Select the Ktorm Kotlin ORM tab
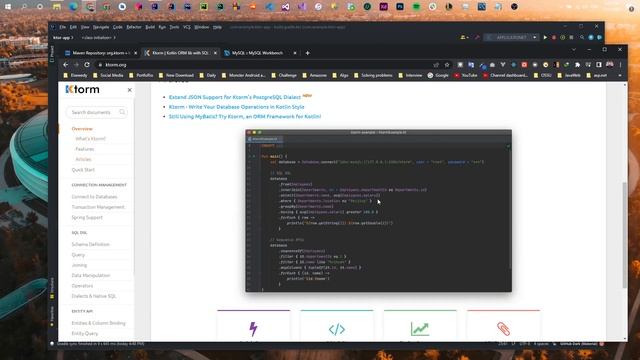Screen dimensions: 640x360 pos(180,53)
